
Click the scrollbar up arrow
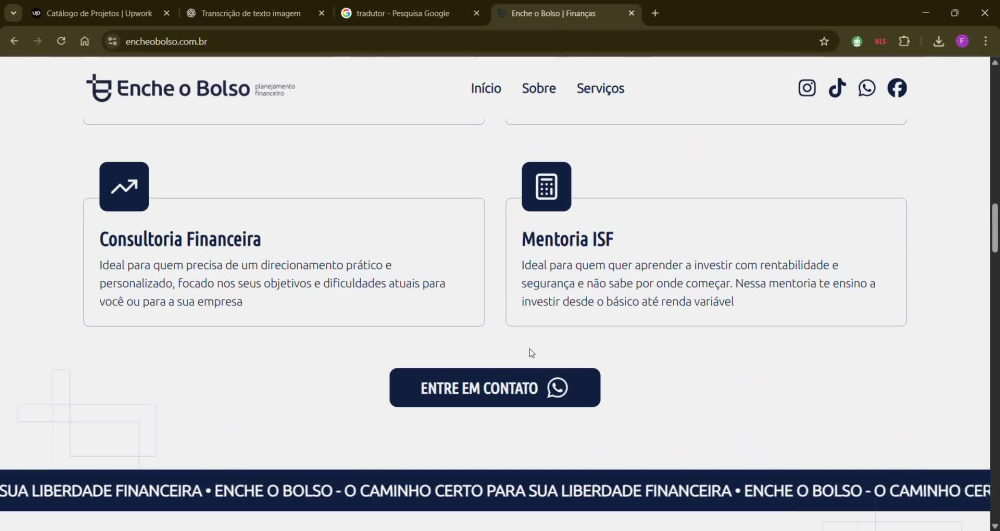click(994, 62)
